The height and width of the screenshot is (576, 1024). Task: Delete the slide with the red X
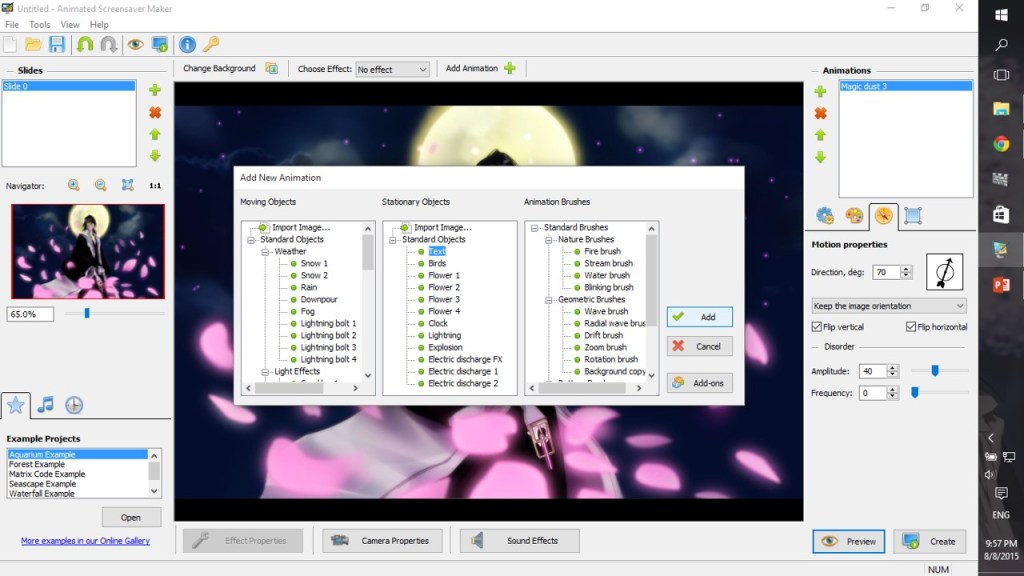[x=155, y=113]
